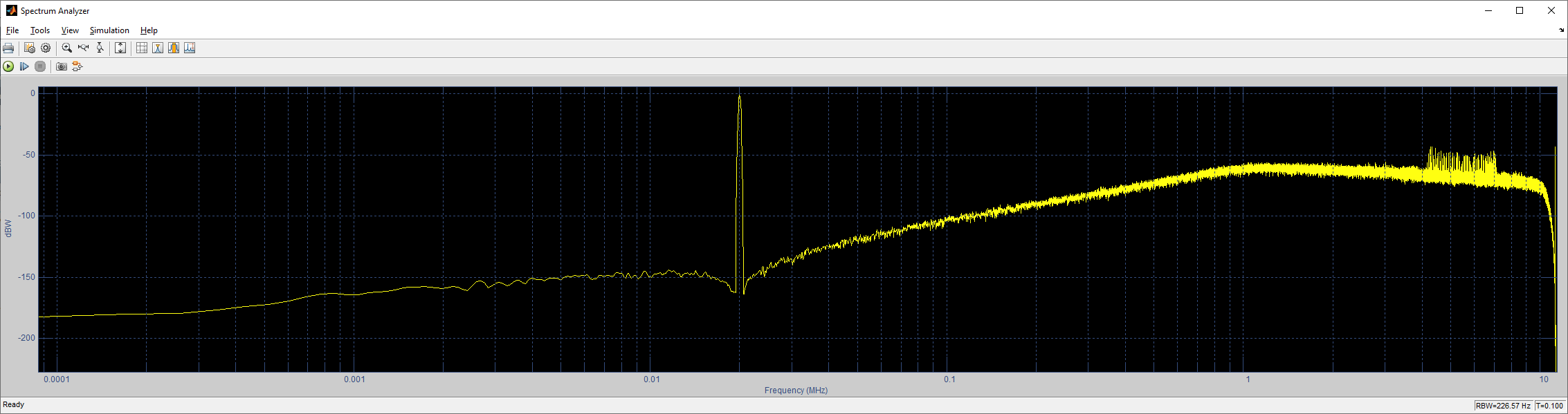The height and width of the screenshot is (414, 1568).
Task: Run the simulation with green play button
Action: (8, 66)
